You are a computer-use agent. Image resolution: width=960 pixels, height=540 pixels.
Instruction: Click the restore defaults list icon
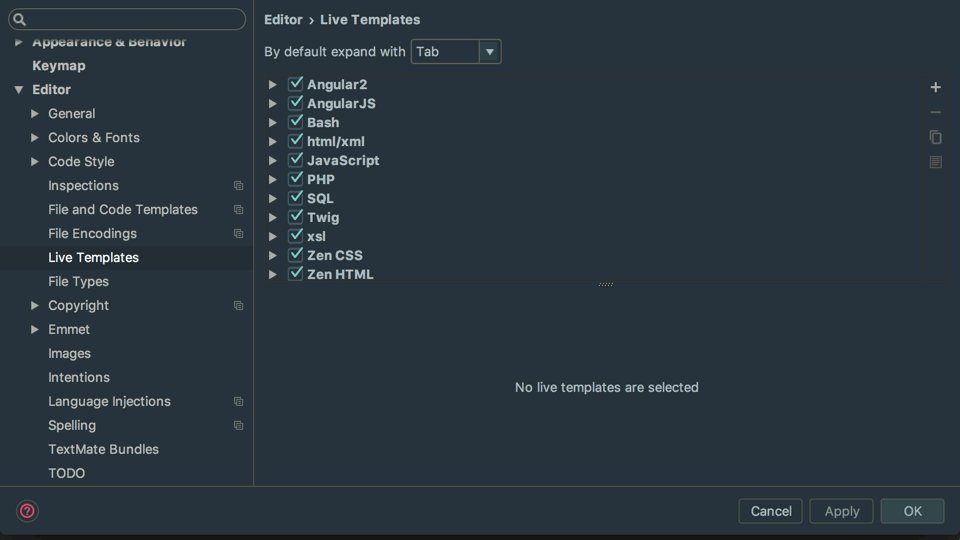(935, 162)
